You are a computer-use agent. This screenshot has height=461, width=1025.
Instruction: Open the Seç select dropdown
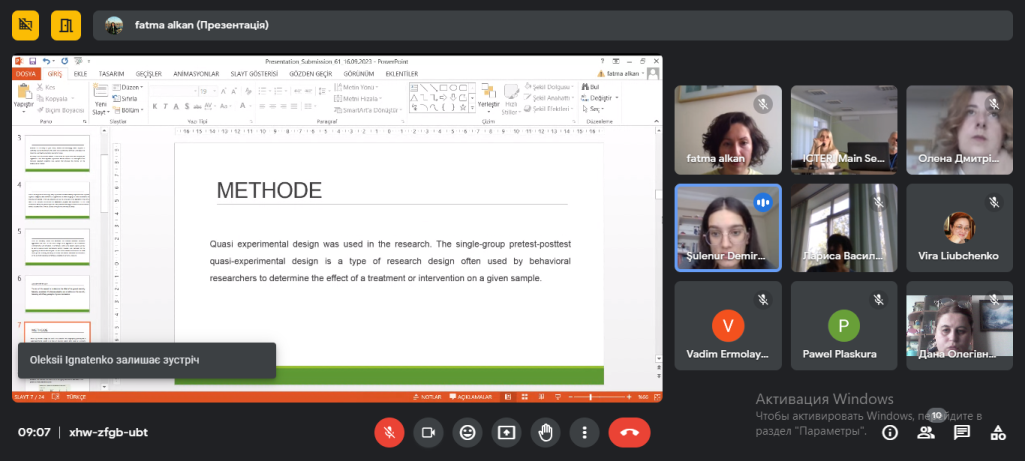(592, 109)
